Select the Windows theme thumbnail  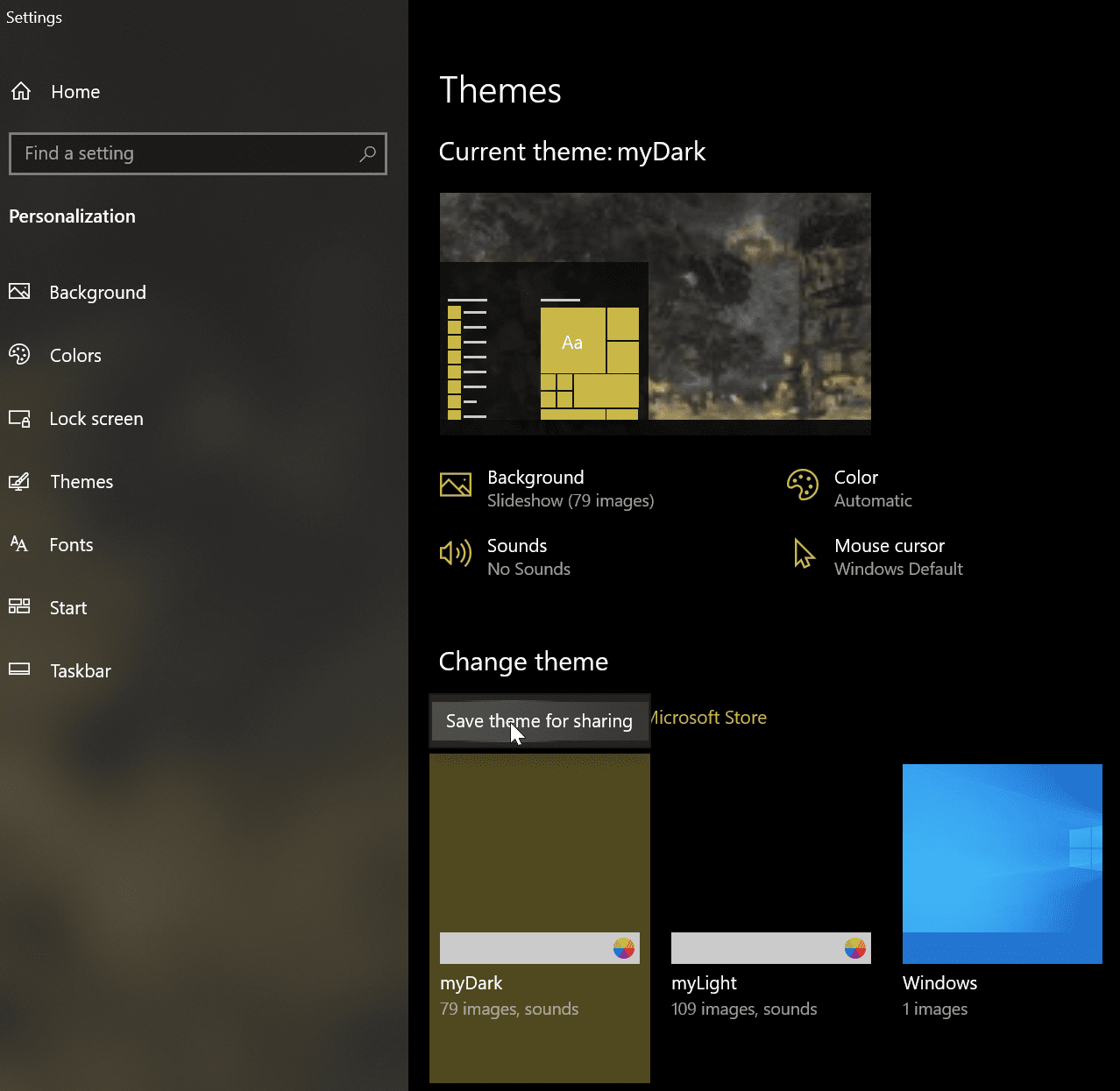(1003, 864)
